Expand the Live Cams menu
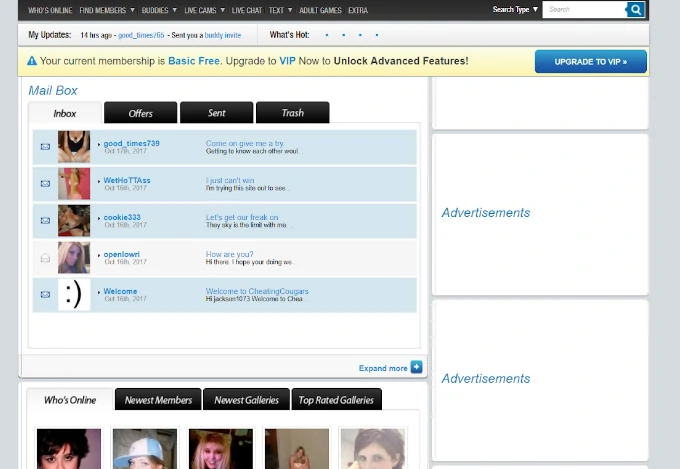 204,10
